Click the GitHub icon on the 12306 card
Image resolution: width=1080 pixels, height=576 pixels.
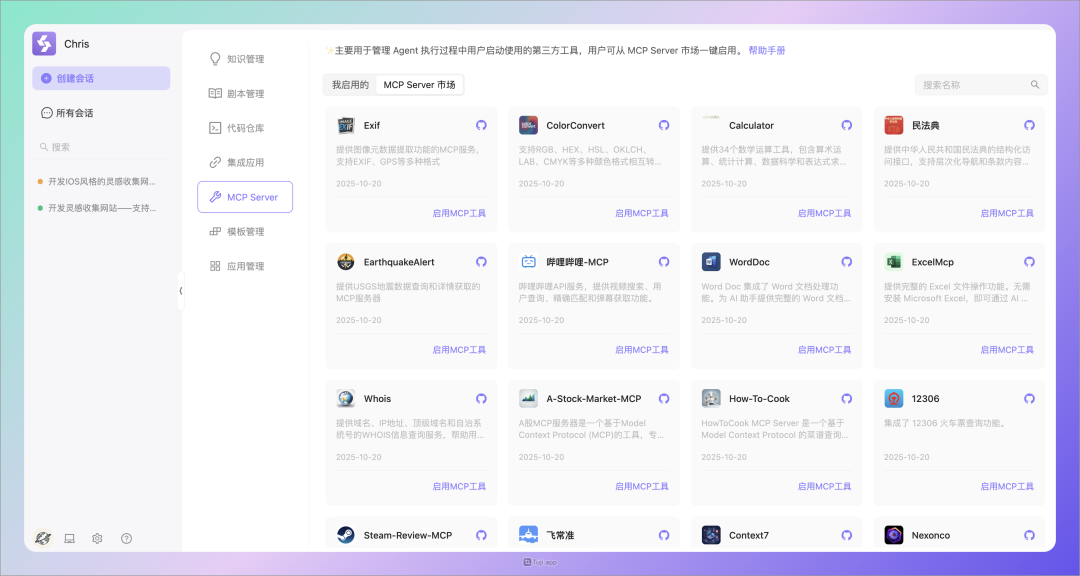(x=1029, y=399)
